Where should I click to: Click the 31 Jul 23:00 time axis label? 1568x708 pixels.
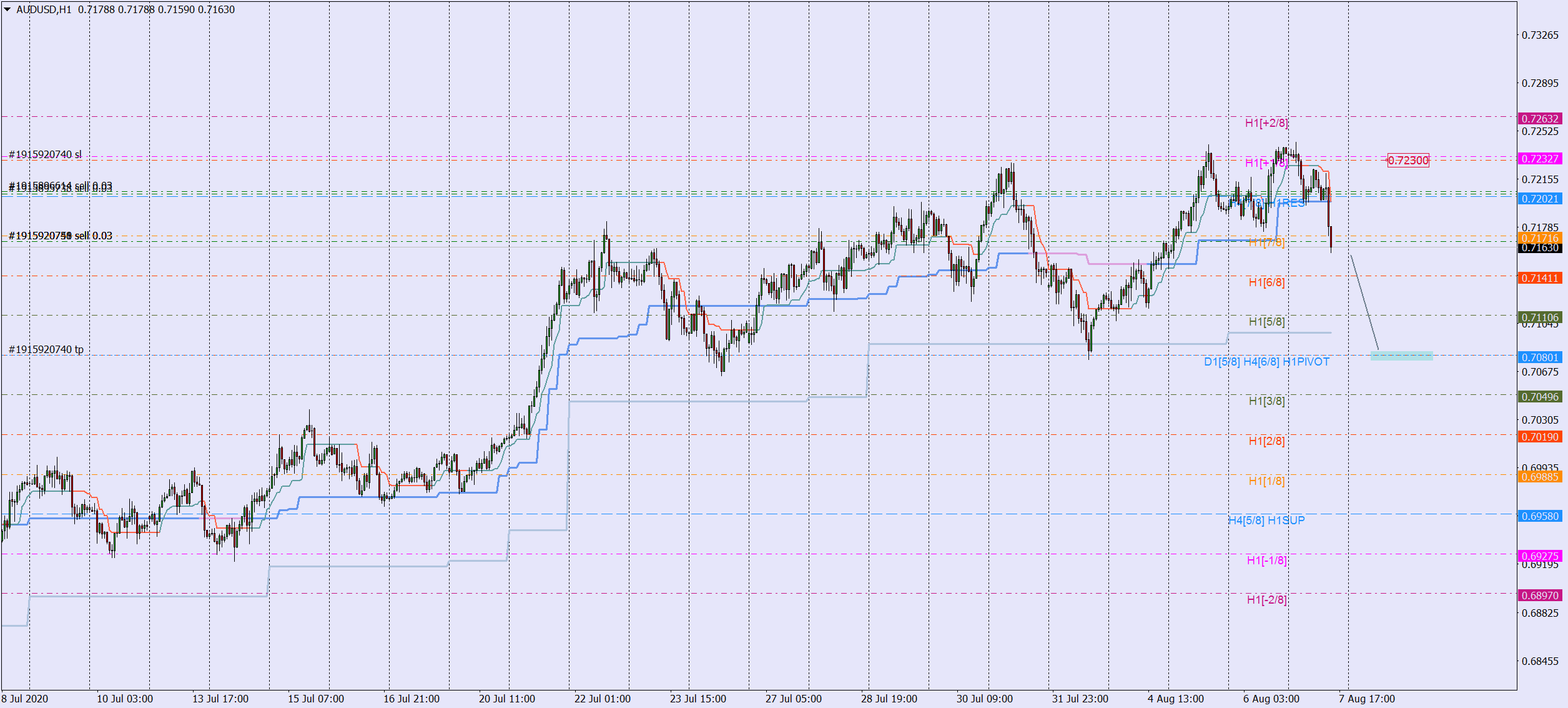coord(1080,699)
